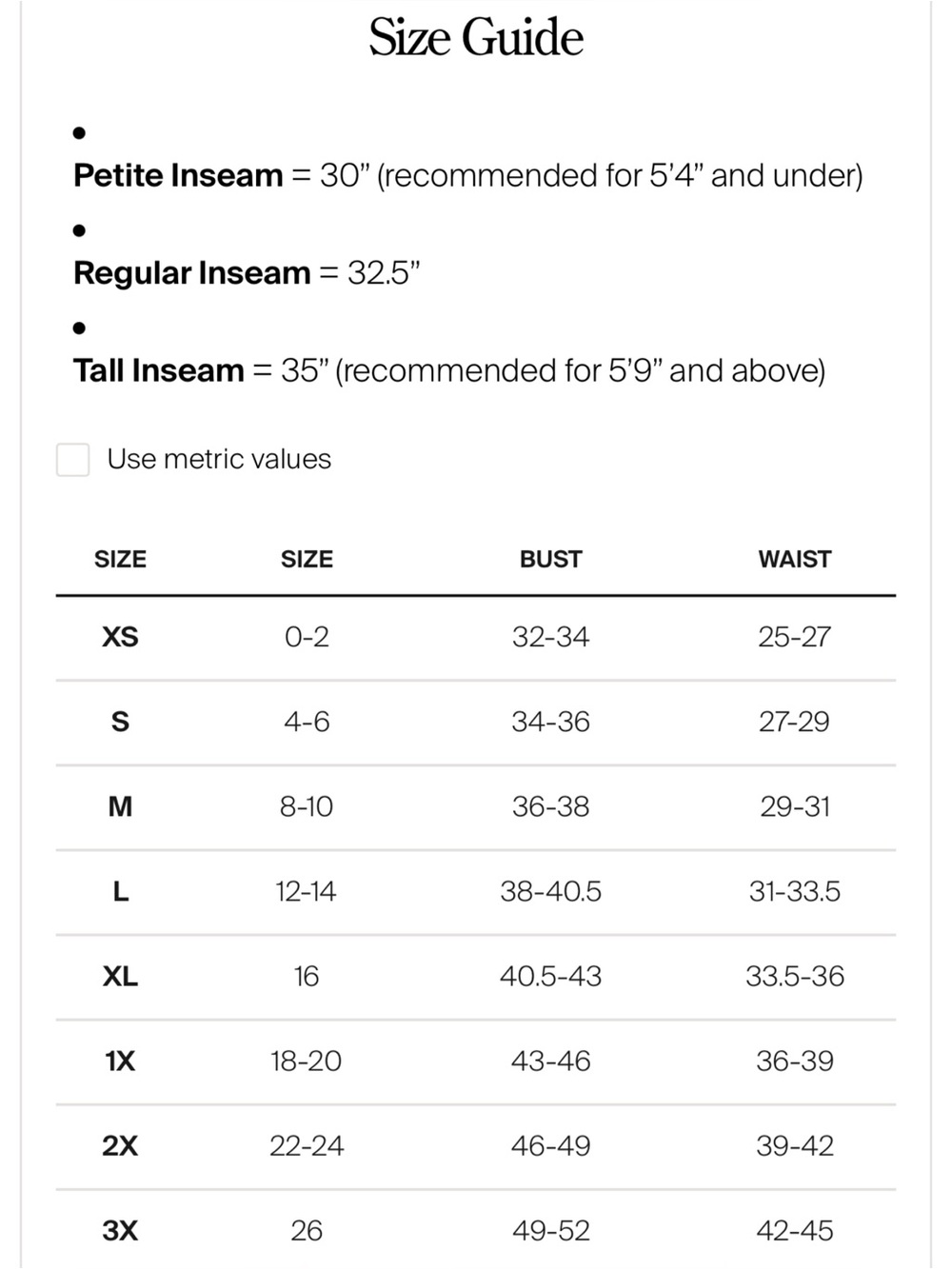This screenshot has width=952, height=1269.
Task: Select the 3X size label
Action: 120,1230
